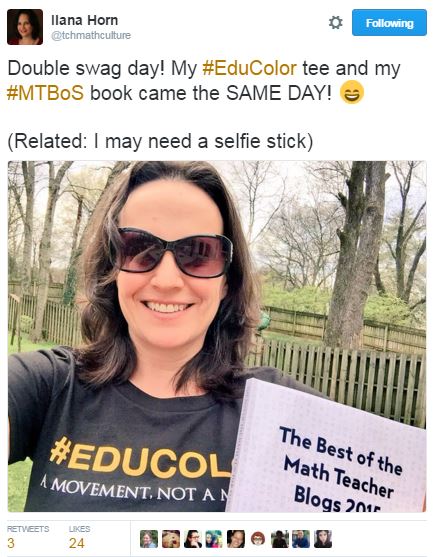Open the colorful fourth liker avatar
436x557 pixels.
pyautogui.click(x=214, y=539)
